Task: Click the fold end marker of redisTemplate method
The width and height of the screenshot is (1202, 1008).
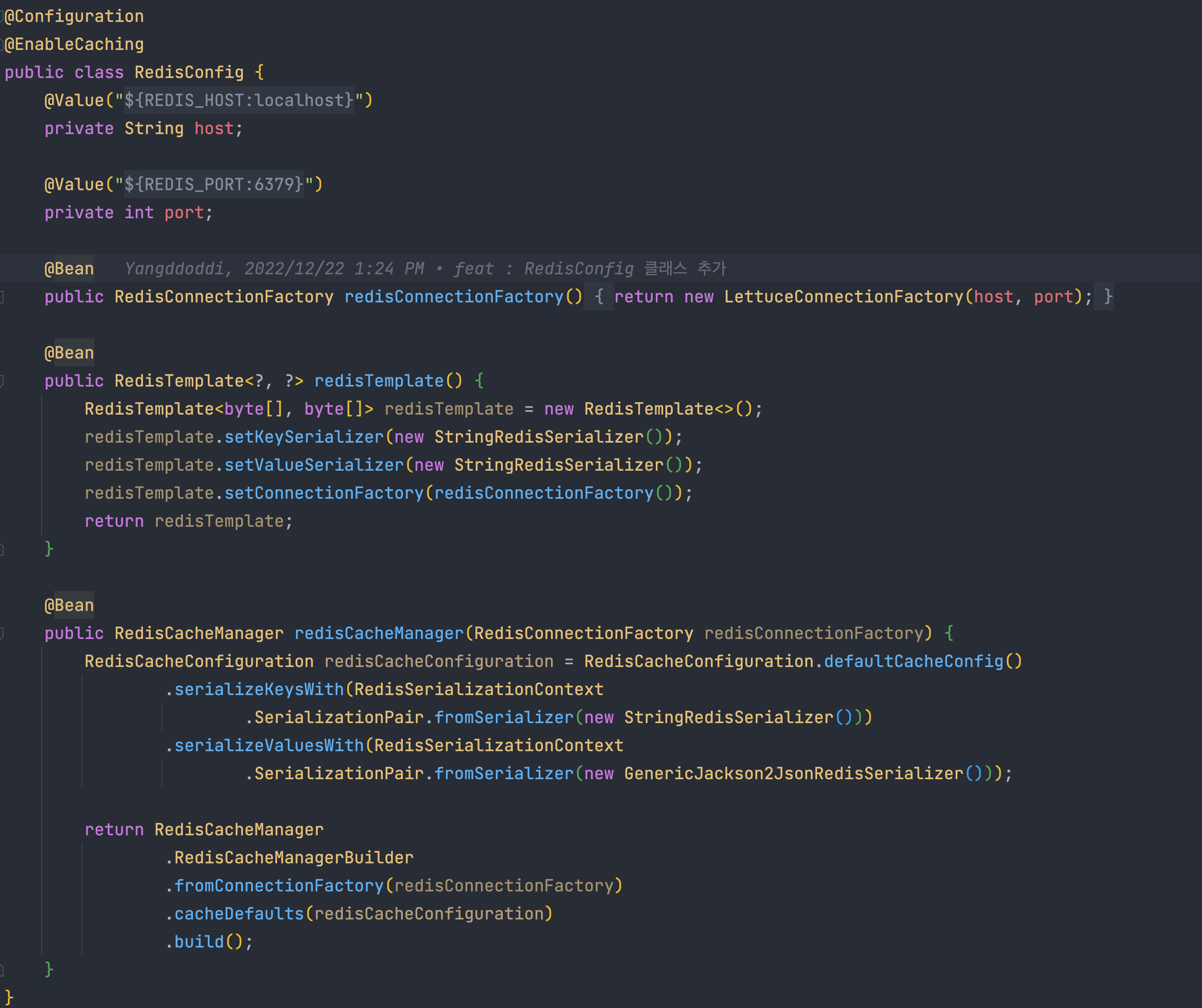Action: pyautogui.click(x=2, y=550)
